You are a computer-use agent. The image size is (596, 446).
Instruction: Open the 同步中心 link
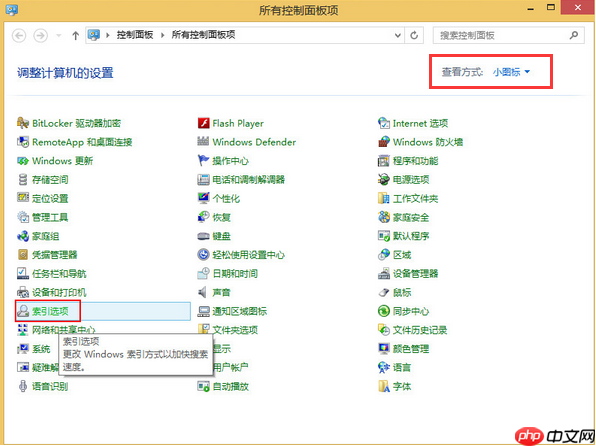[411, 311]
